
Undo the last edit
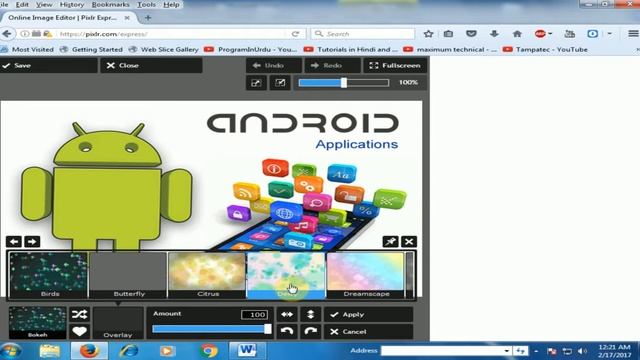pos(274,65)
